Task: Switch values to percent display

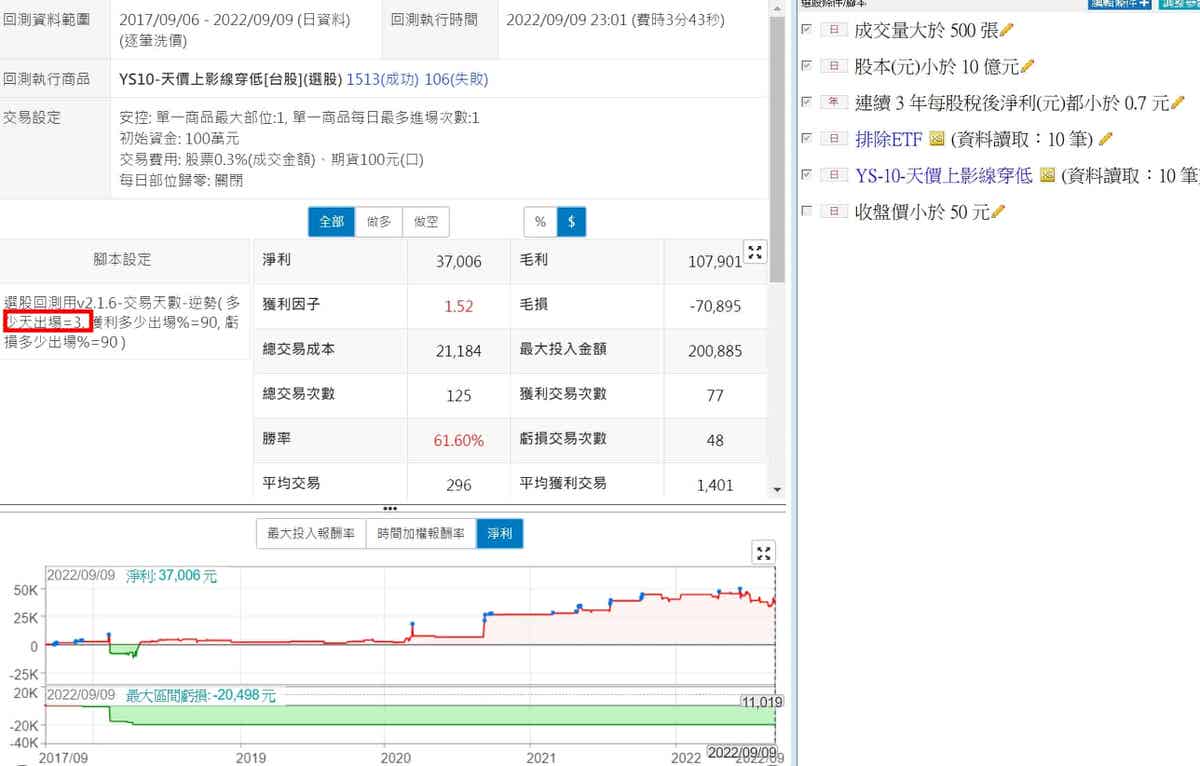Action: 540,222
